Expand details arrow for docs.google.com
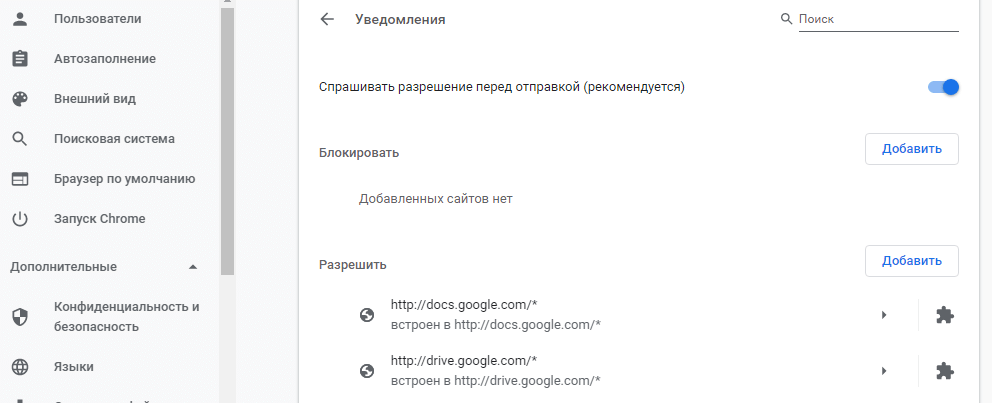This screenshot has height=403, width=992. [x=884, y=315]
